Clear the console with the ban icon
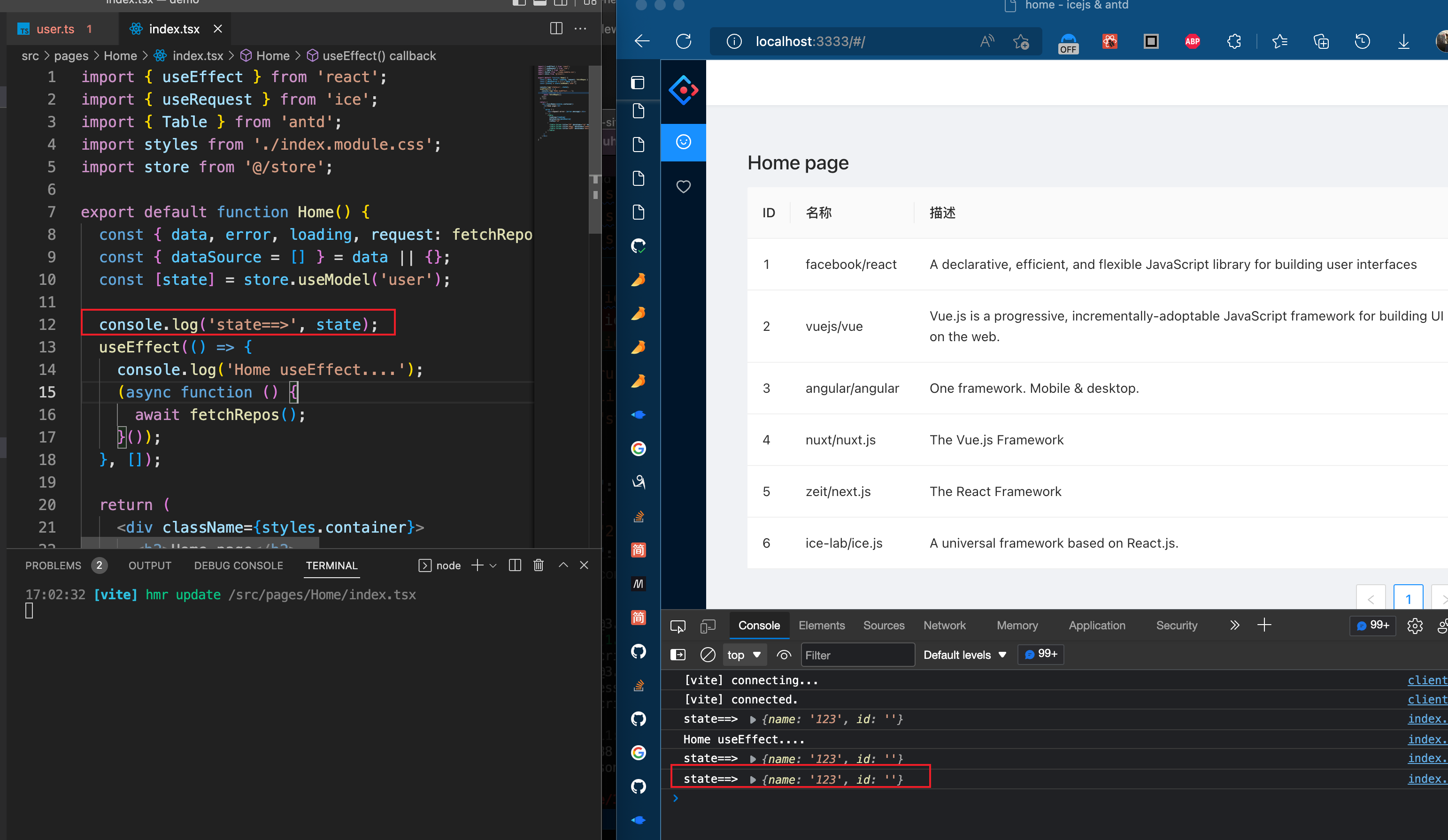Viewport: 1448px width, 840px height. 708,655
